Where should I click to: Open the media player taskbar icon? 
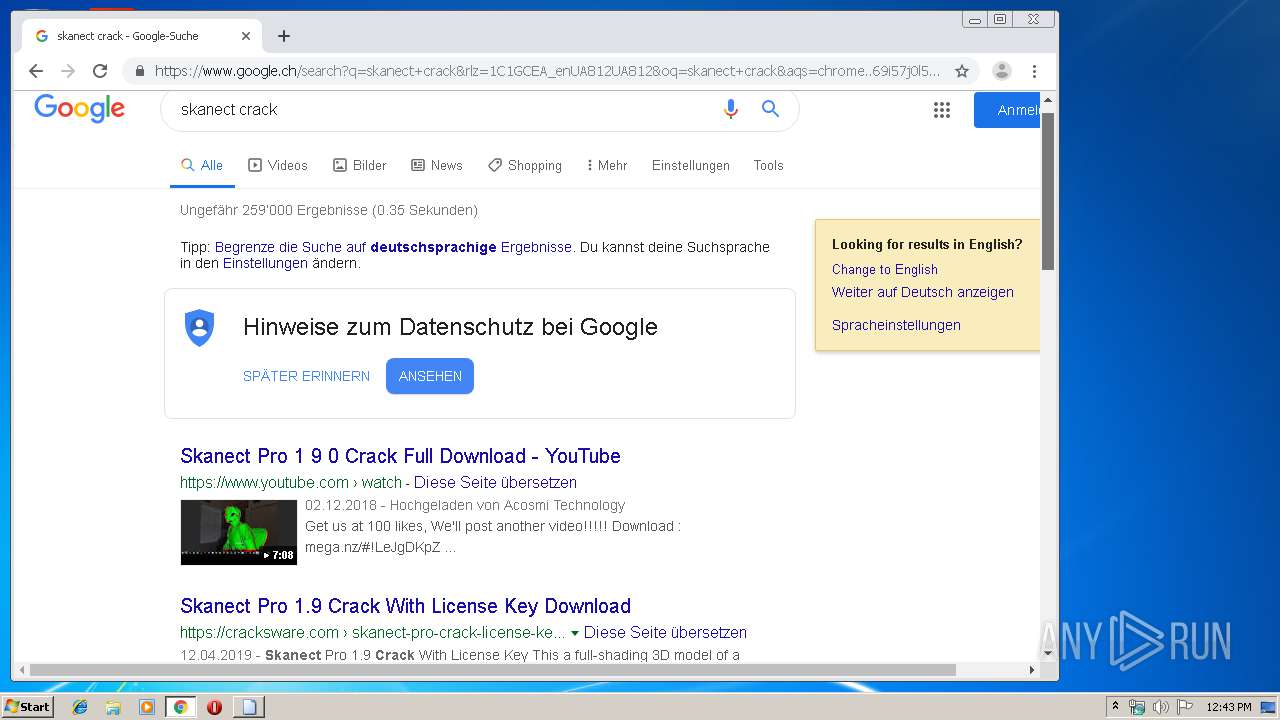pos(147,707)
